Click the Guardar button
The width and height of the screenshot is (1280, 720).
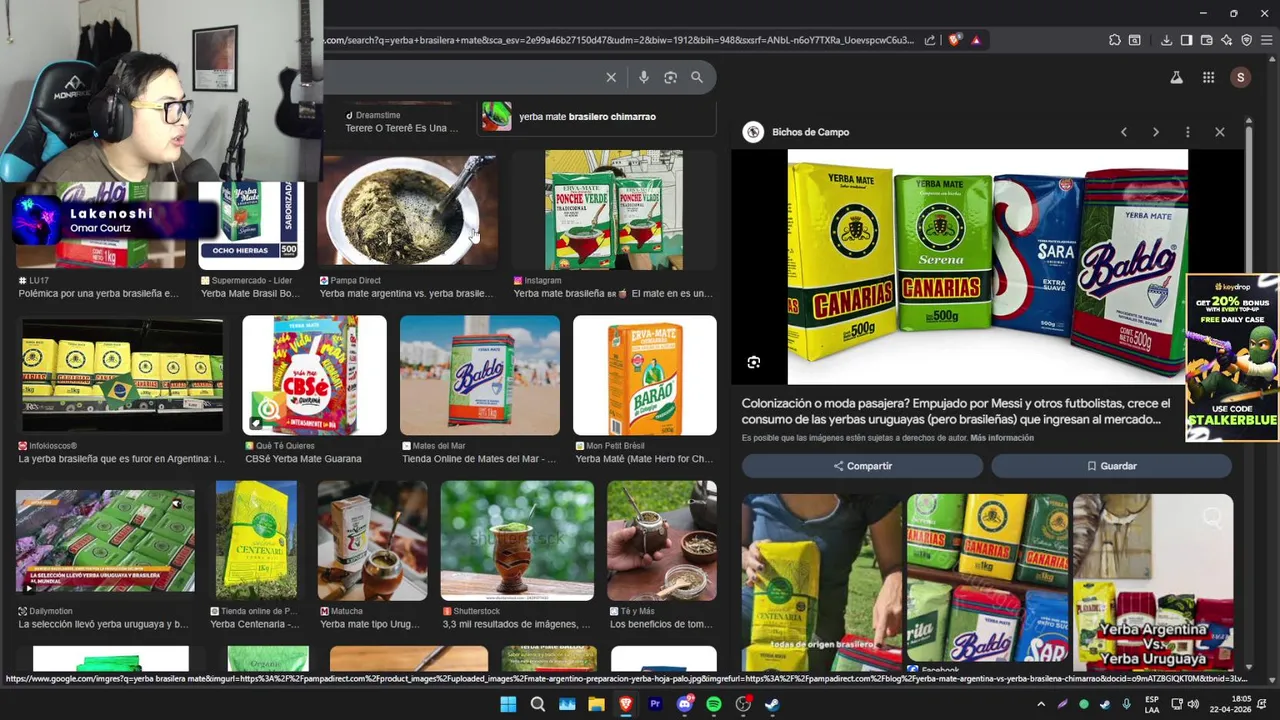pos(1111,466)
